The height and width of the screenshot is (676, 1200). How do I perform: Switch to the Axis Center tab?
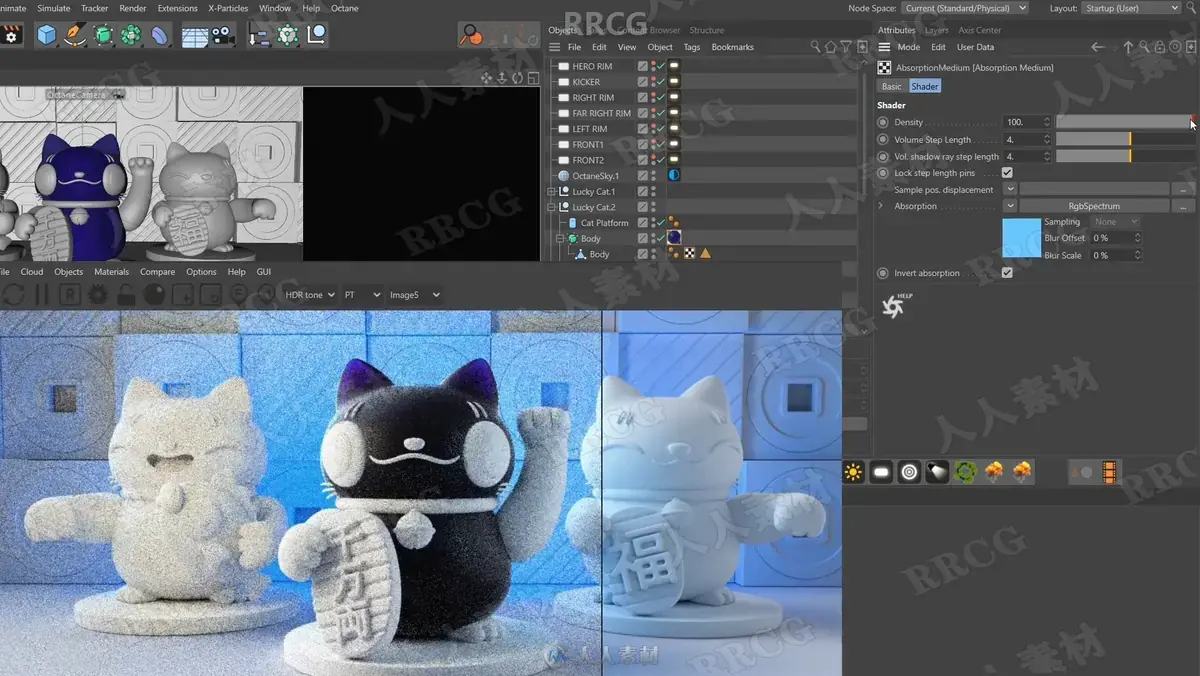[x=980, y=30]
